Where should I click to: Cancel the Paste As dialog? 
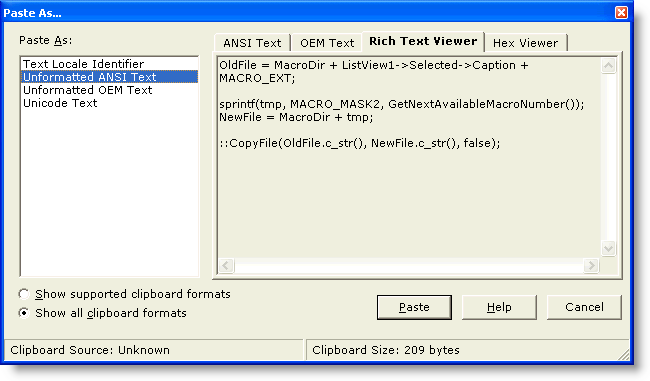584,307
